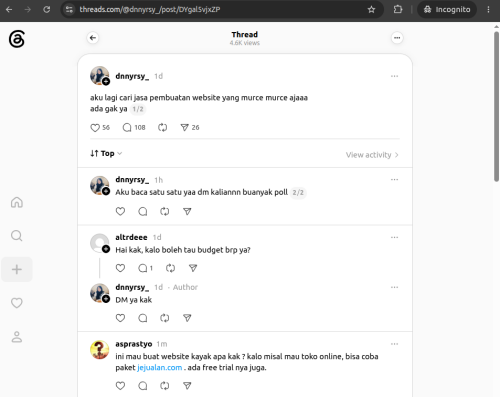Share asprastyo's comment

187,386
